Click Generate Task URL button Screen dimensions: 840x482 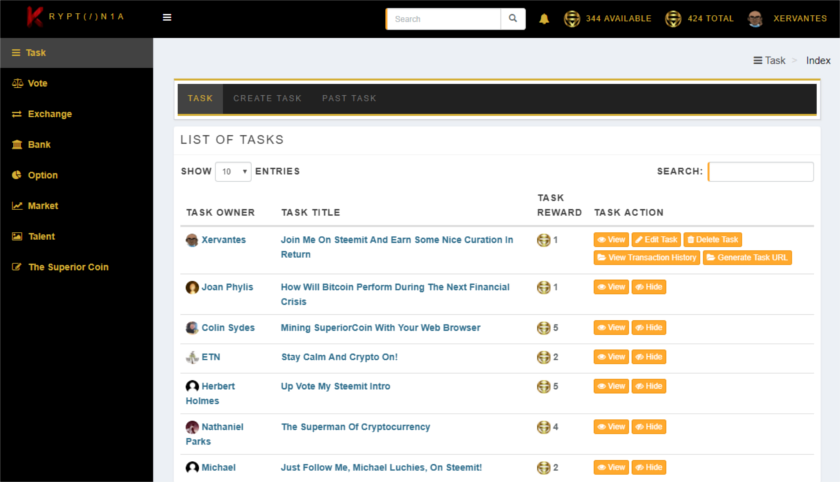click(747, 258)
